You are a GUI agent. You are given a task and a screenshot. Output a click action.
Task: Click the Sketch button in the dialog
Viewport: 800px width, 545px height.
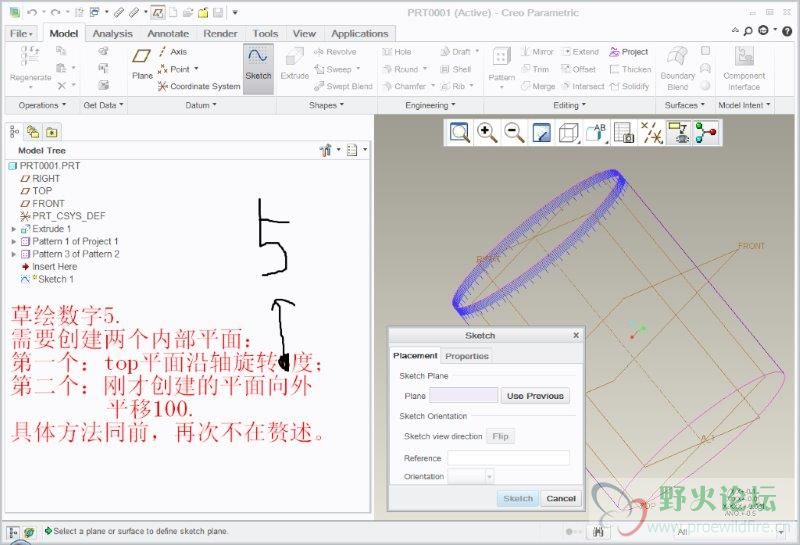pos(518,498)
